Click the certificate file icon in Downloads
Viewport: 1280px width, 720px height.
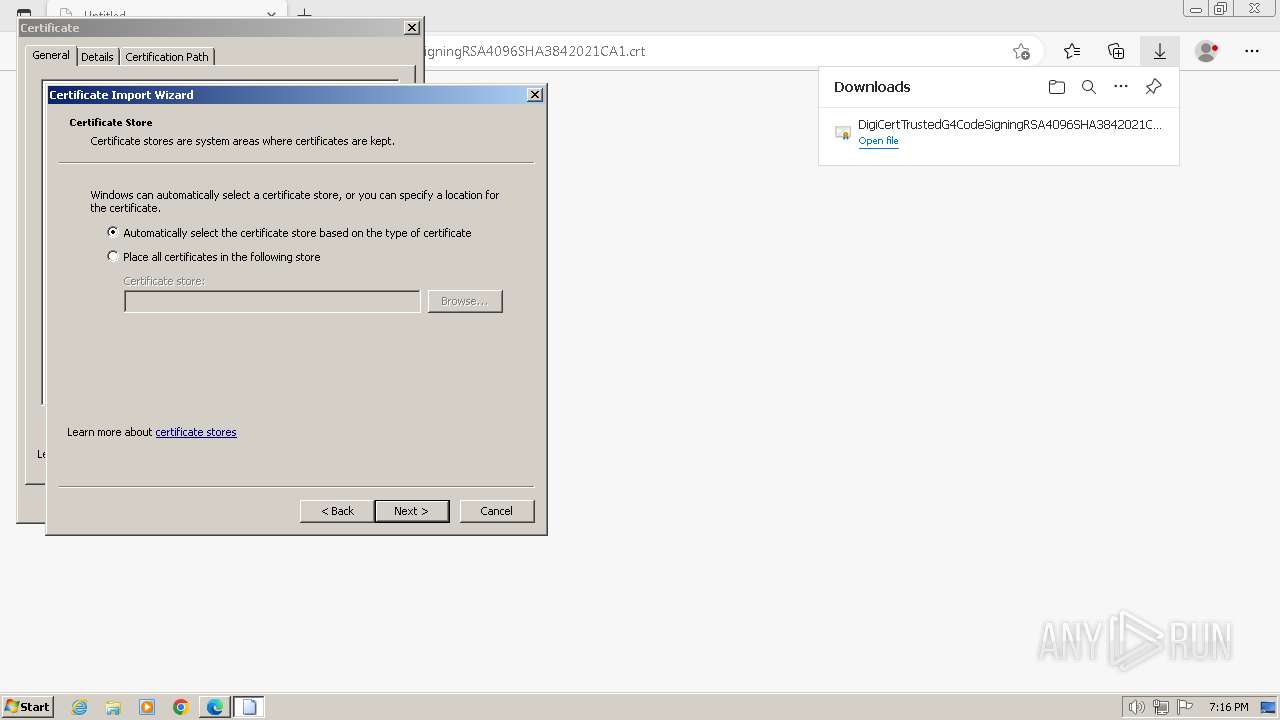pyautogui.click(x=843, y=132)
